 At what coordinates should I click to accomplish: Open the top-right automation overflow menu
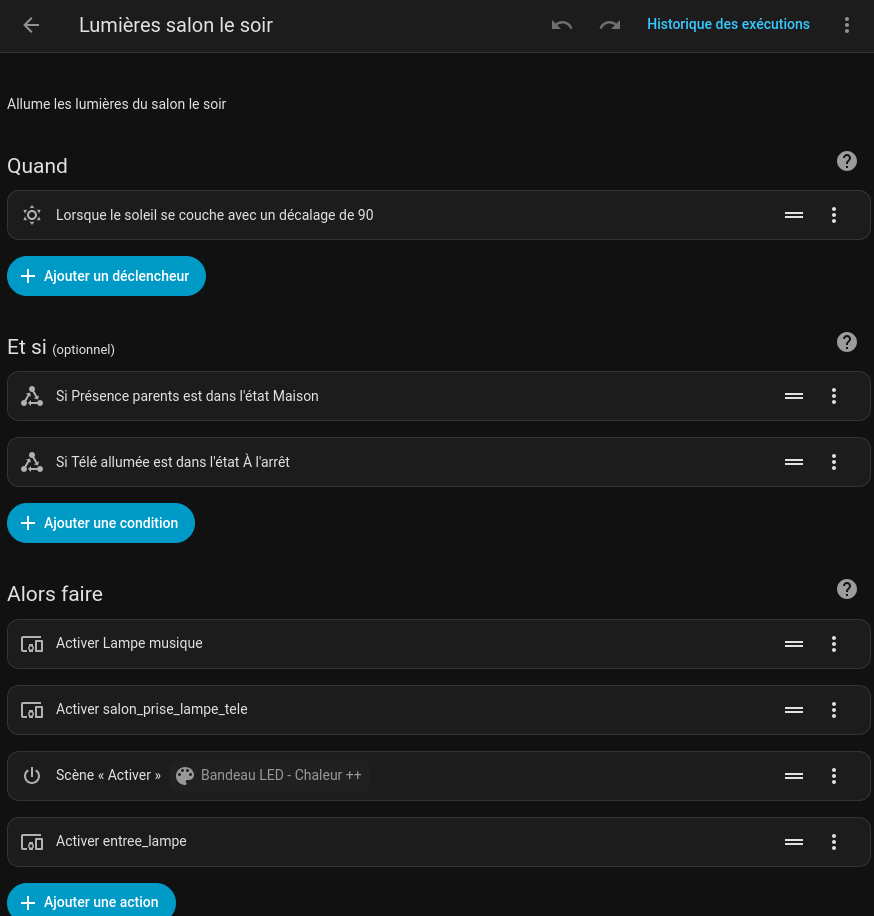click(847, 25)
